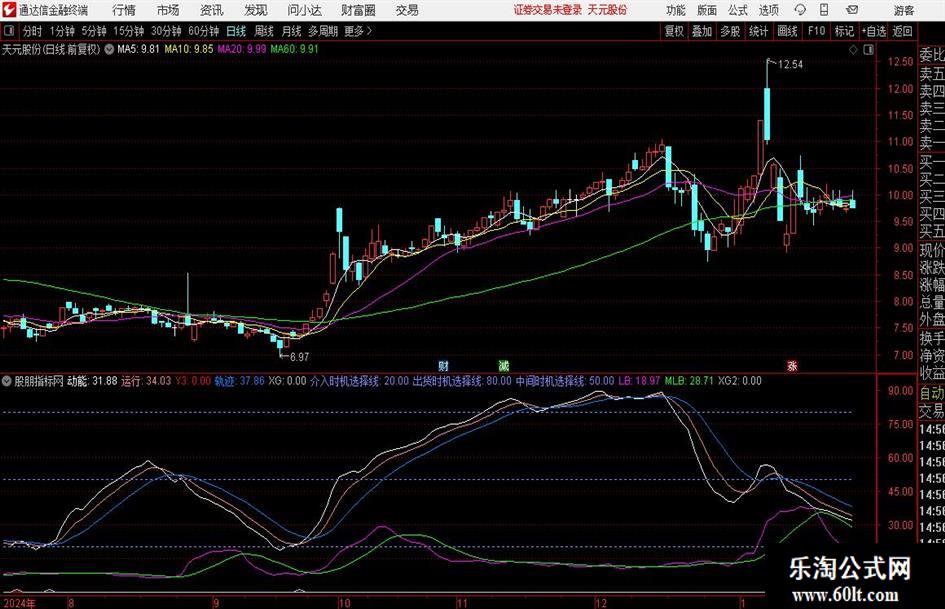
Task: Click the 运行: 34.03 indicator value
Action: click(146, 381)
